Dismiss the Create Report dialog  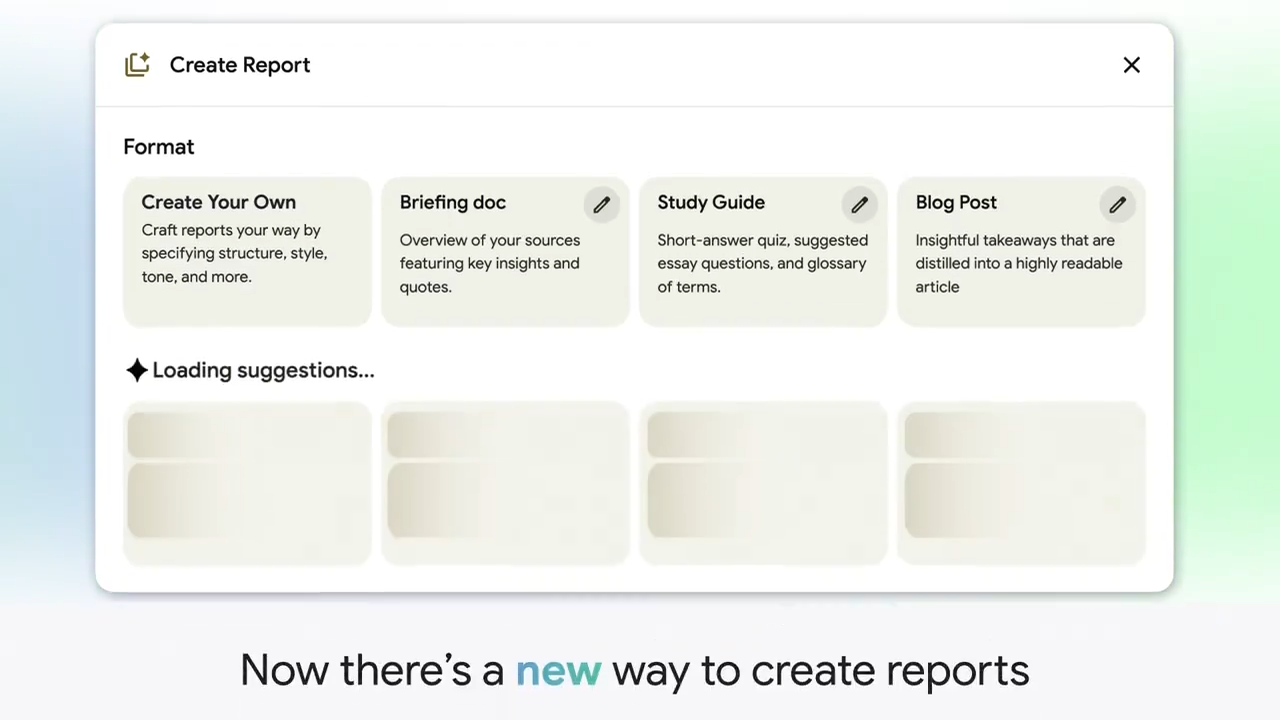pyautogui.click(x=1131, y=64)
